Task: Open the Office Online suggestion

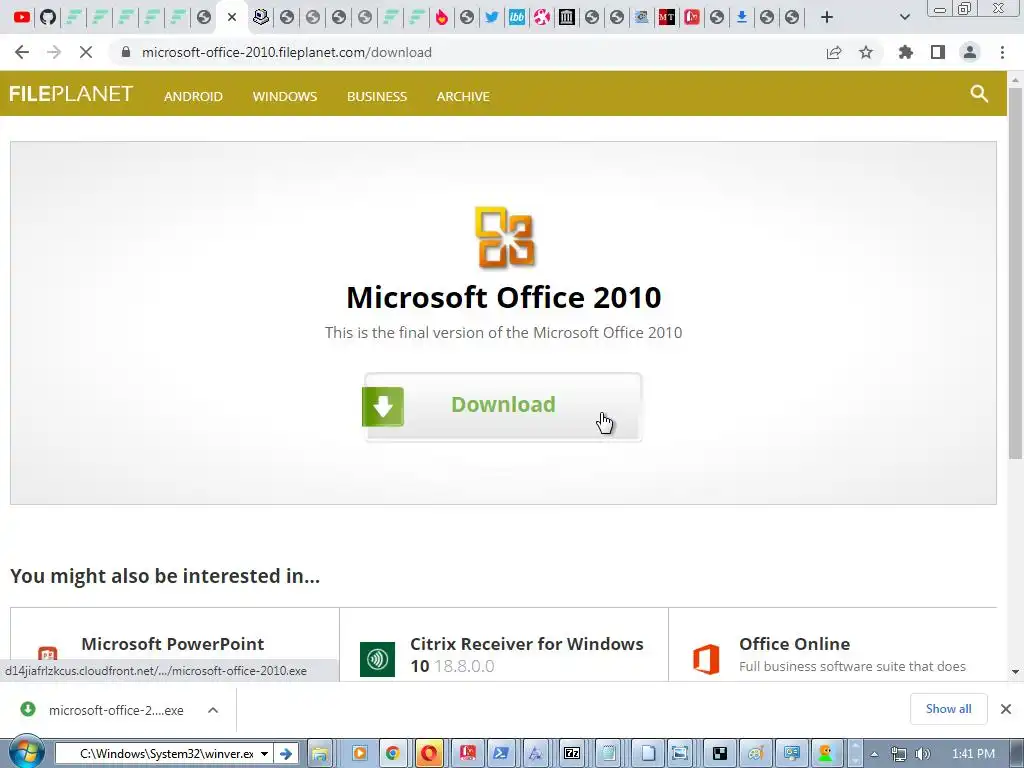Action: click(x=794, y=644)
